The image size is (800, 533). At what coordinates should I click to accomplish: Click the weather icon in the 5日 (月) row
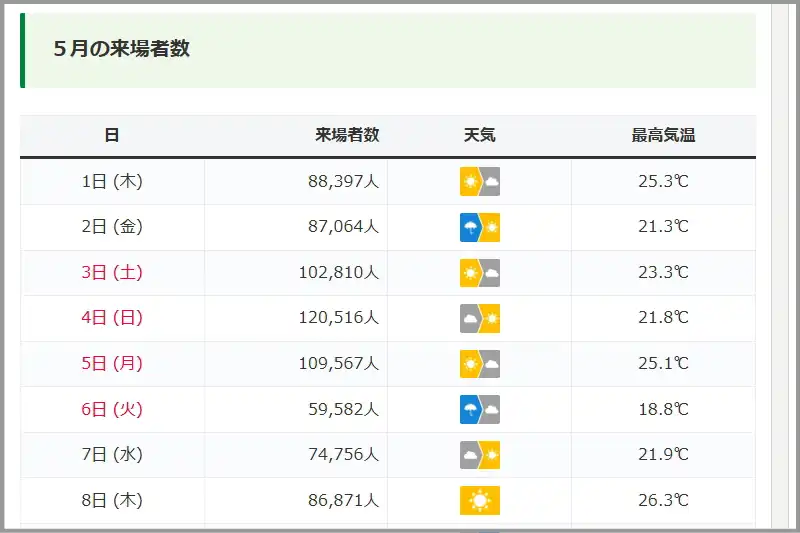(480, 364)
